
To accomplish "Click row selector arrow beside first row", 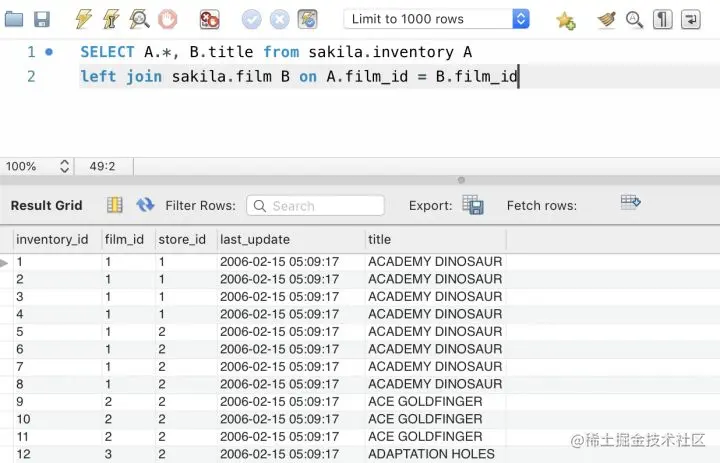I will coord(4,263).
